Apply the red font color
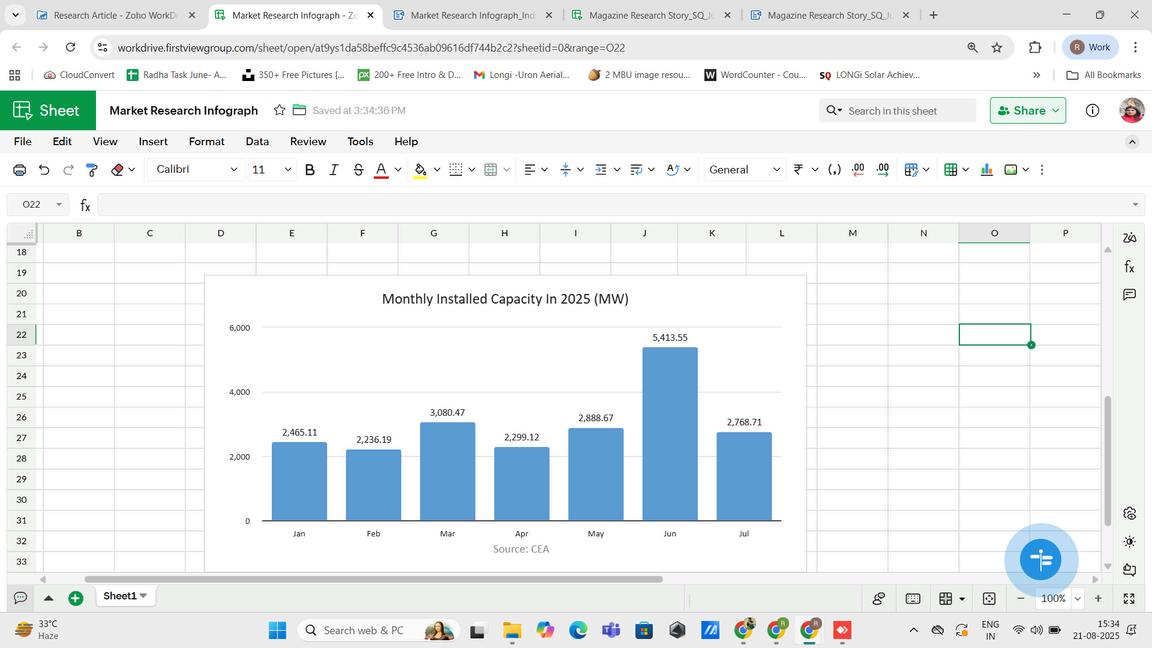Screen dimensions: 1152x648 coord(381,170)
